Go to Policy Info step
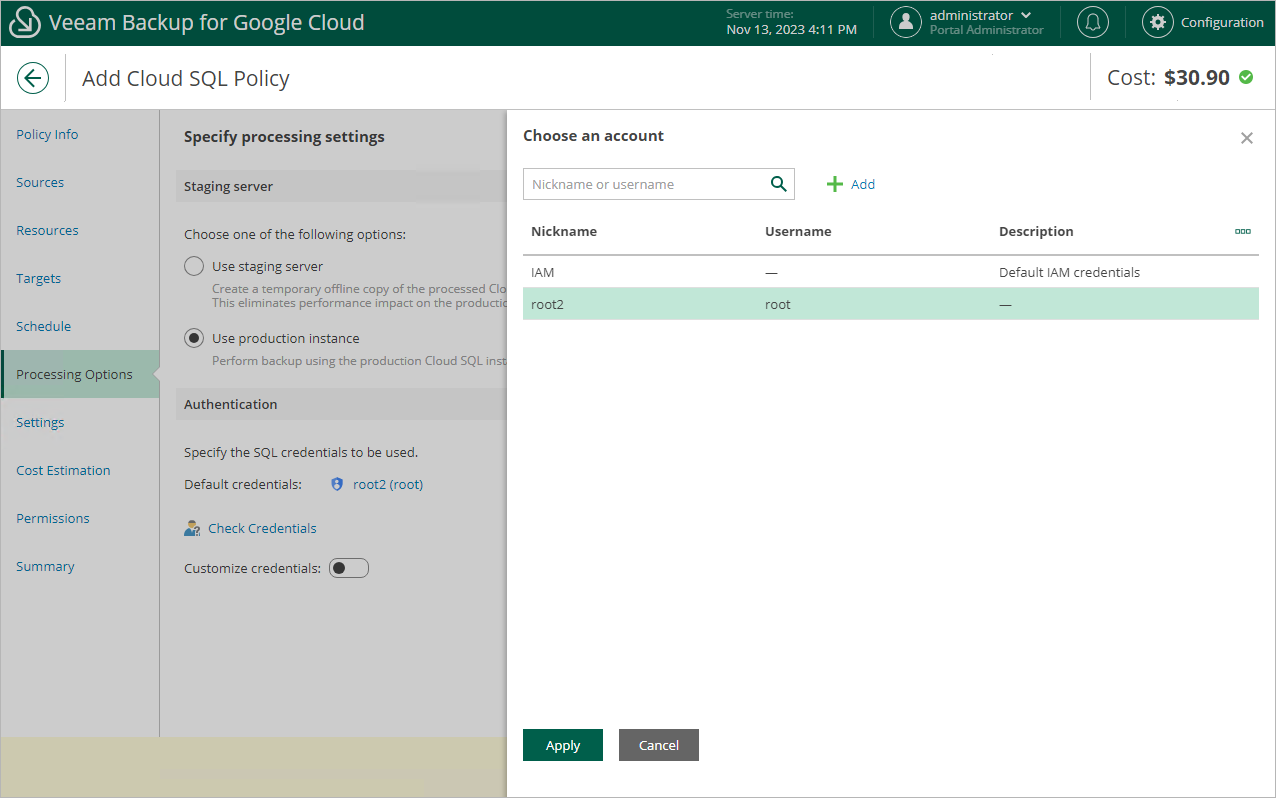Image resolution: width=1276 pixels, height=798 pixels. 47,134
